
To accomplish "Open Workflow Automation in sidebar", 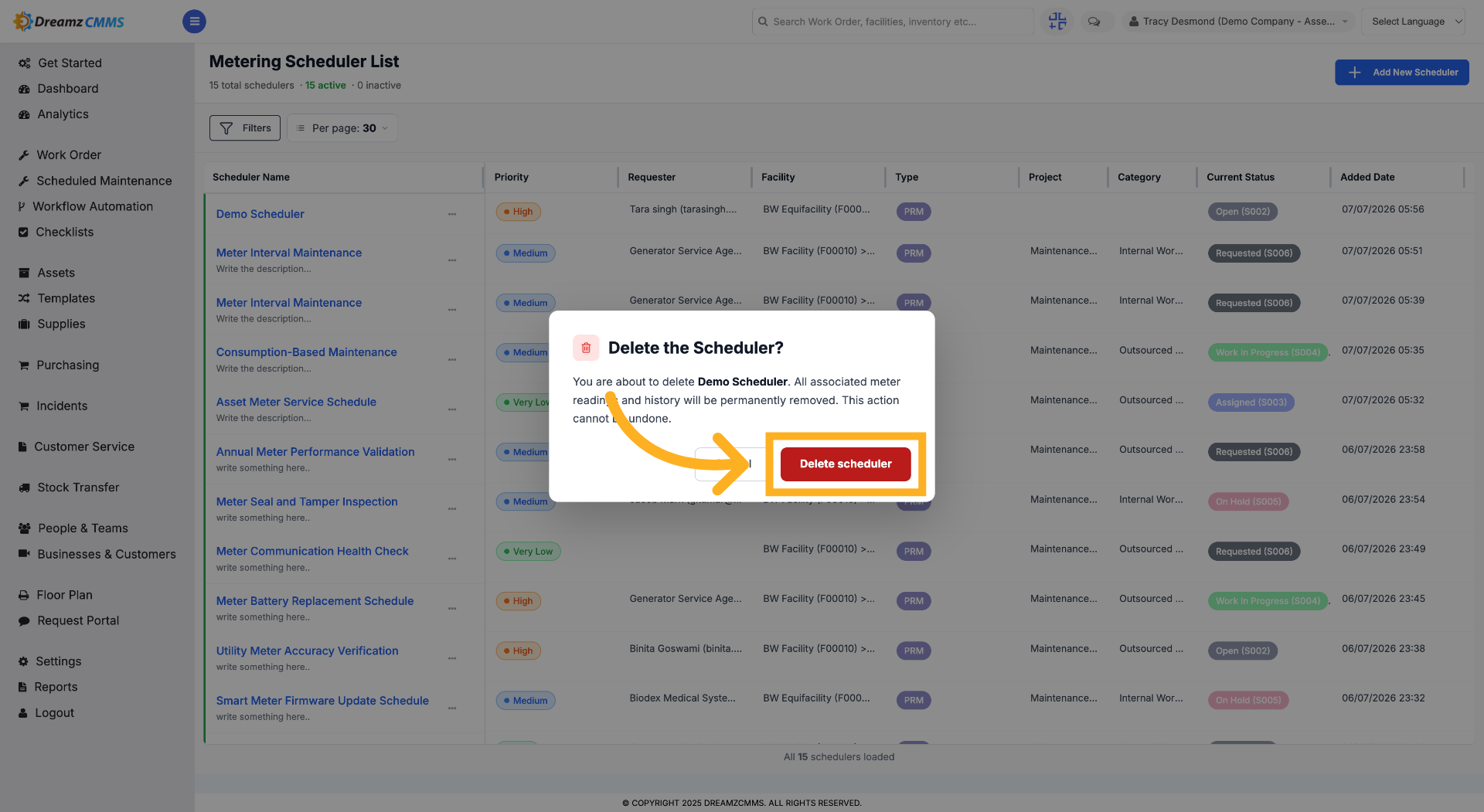I will click(93, 206).
